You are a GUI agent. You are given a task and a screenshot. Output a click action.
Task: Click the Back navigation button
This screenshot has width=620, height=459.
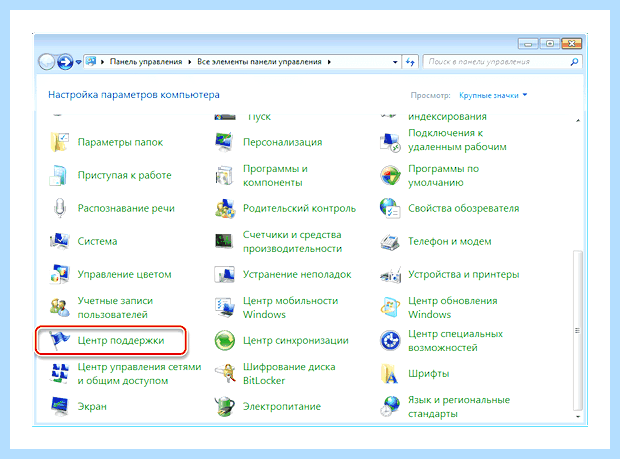[46, 62]
